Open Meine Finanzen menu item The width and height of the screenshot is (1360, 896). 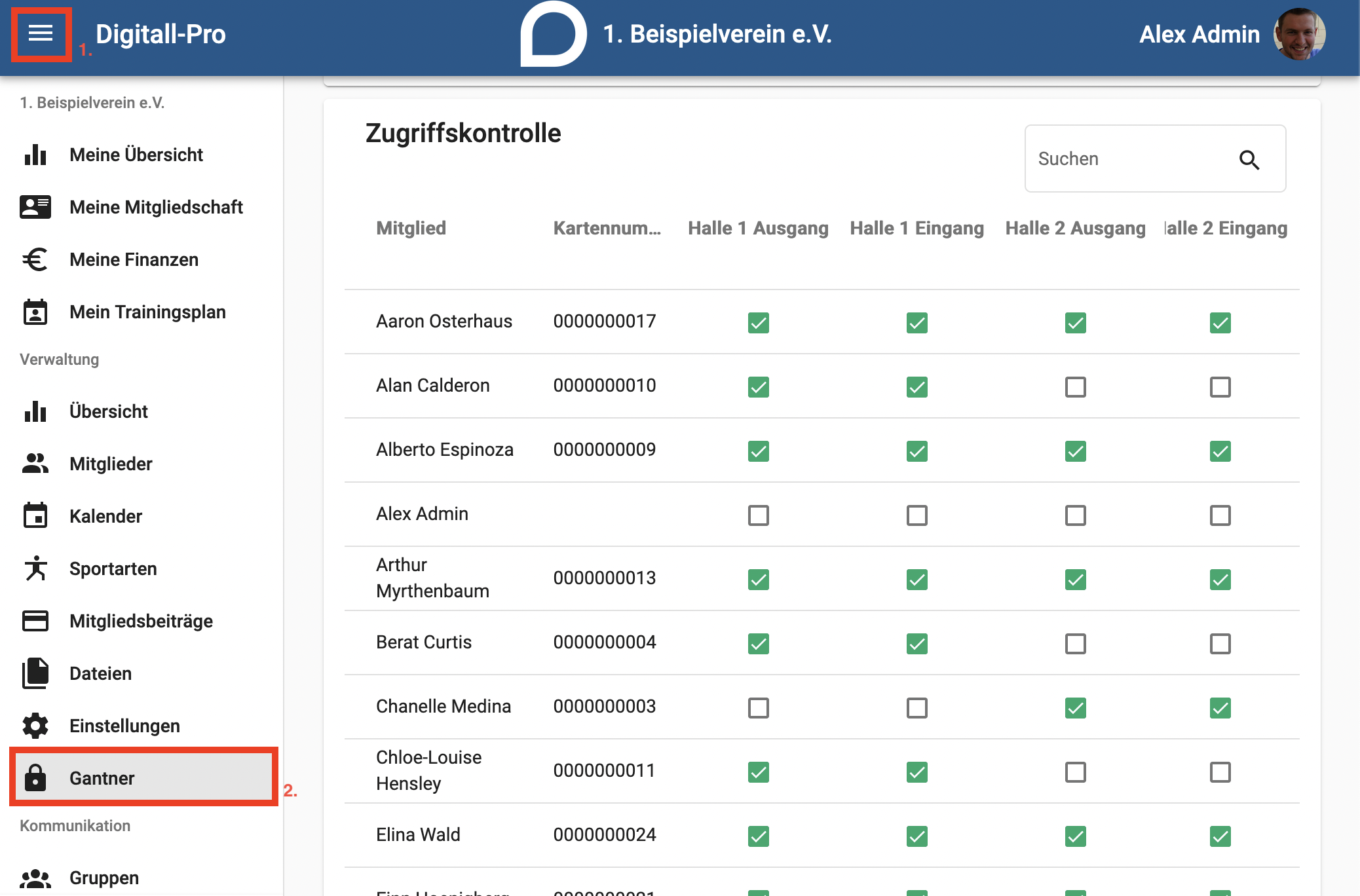click(x=142, y=259)
